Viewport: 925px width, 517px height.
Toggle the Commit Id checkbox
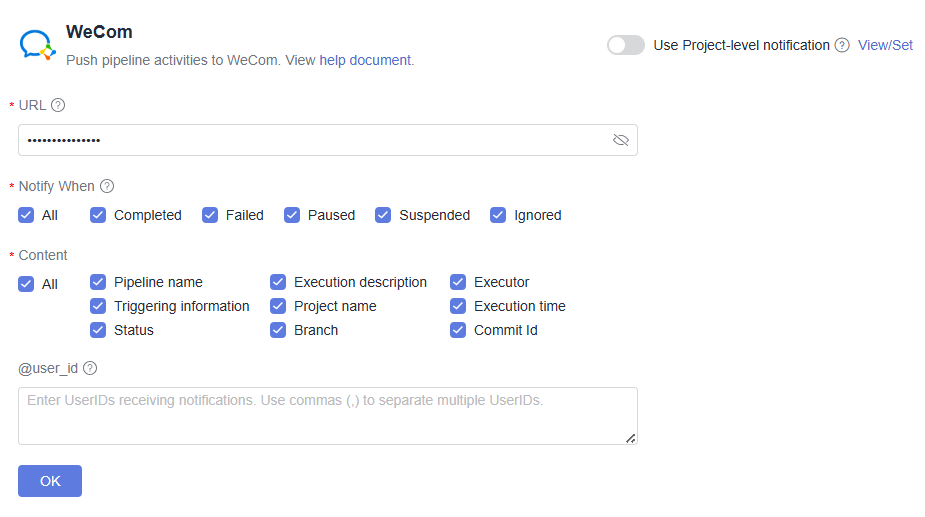(x=458, y=330)
